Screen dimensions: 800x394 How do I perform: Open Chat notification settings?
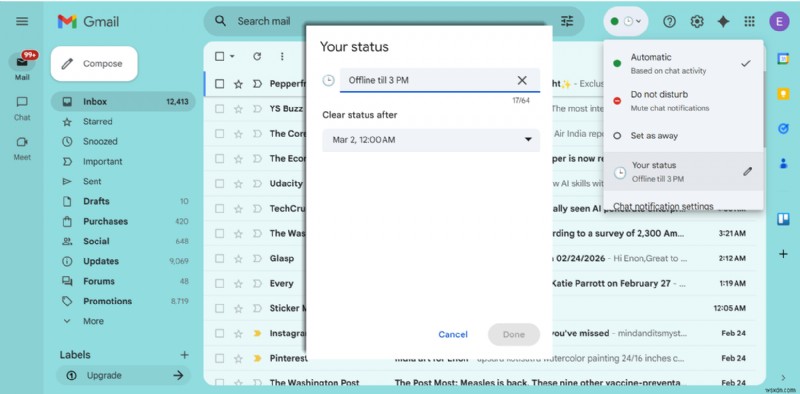click(x=663, y=206)
